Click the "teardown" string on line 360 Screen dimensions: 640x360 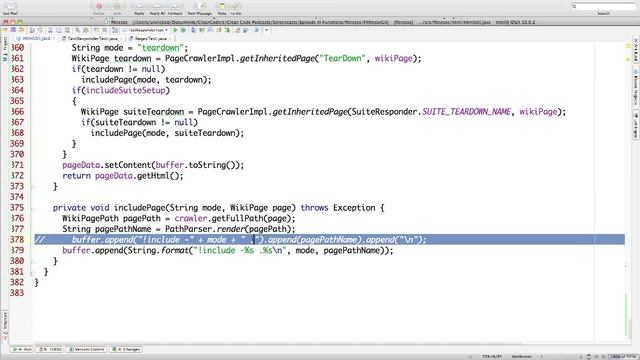point(160,48)
